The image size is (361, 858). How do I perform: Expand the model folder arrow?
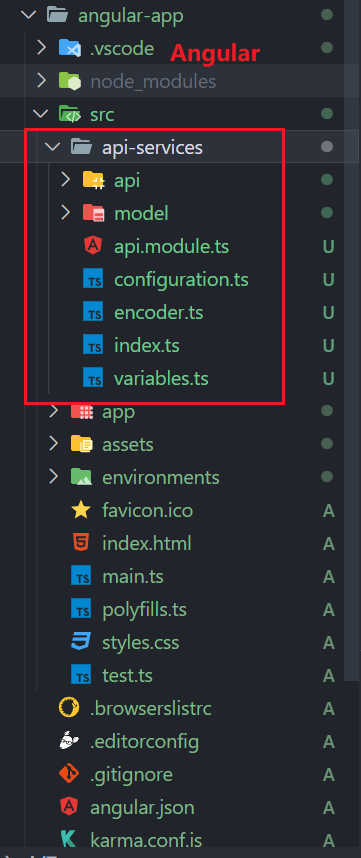[66, 212]
